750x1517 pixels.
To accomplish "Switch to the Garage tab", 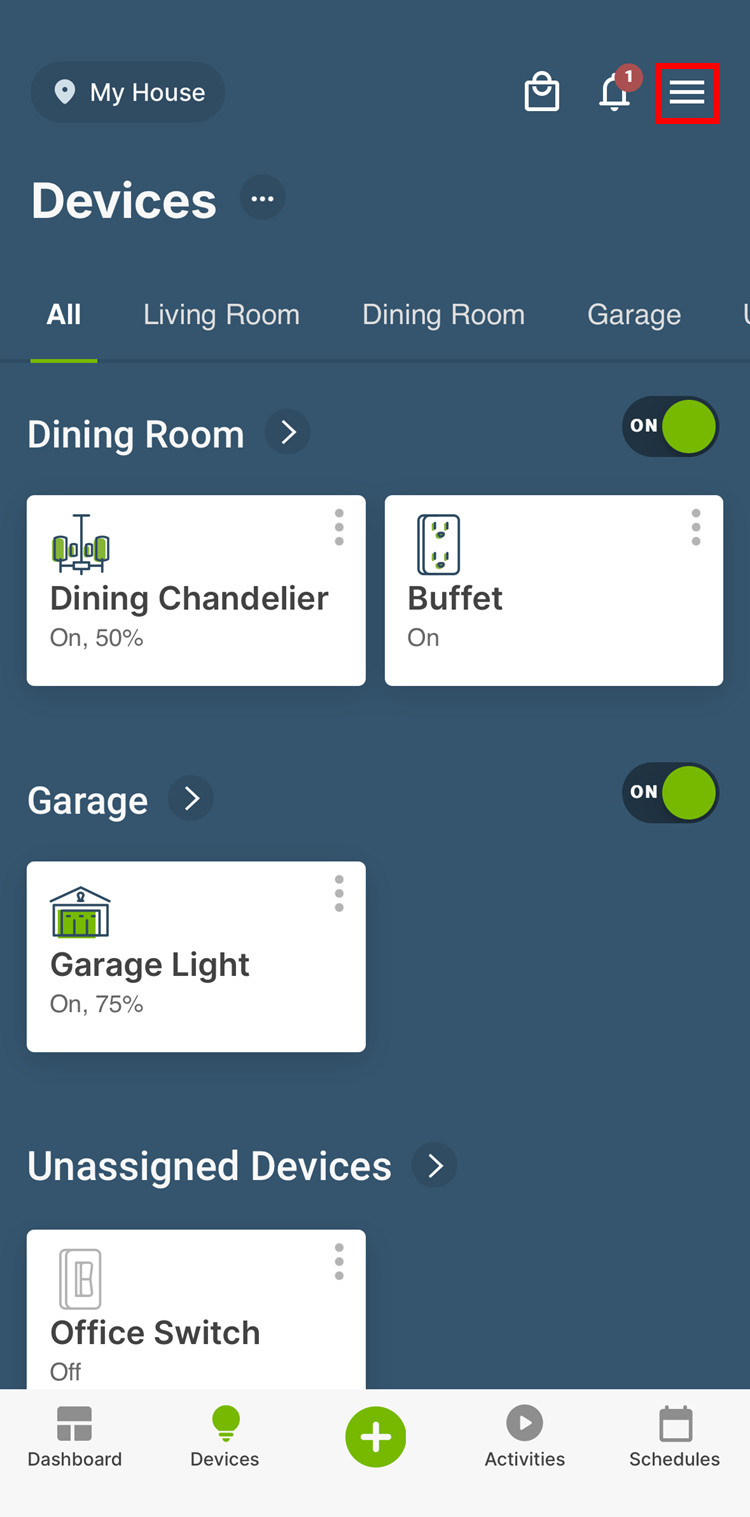I will (634, 314).
